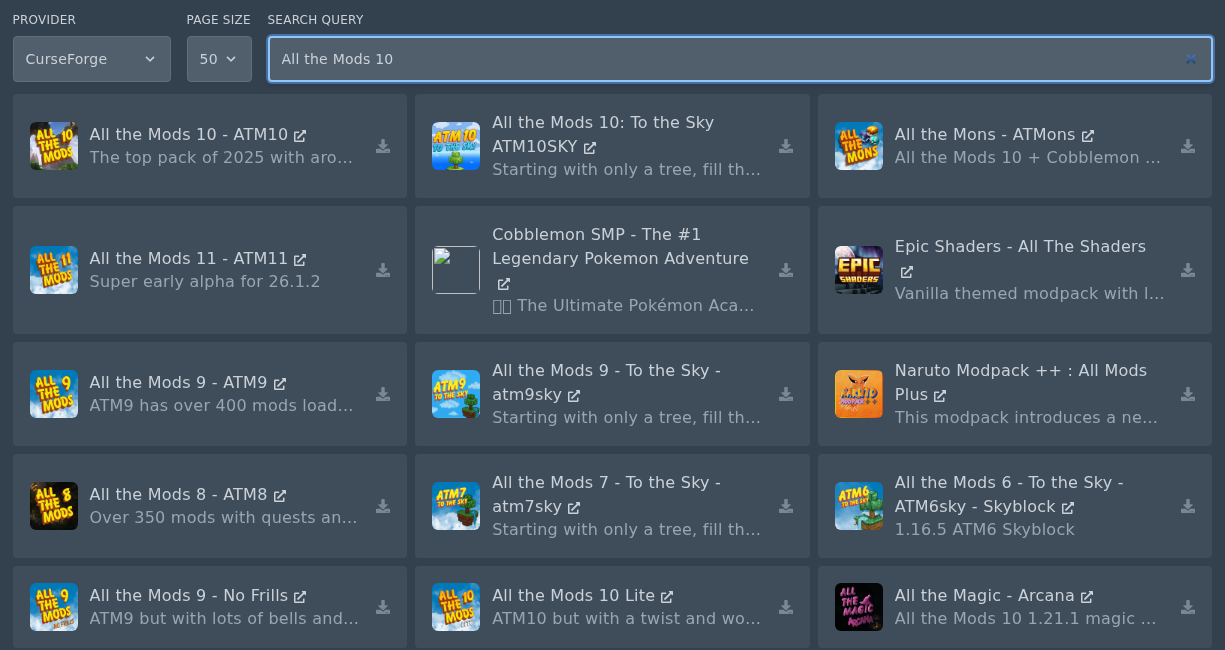Click the Epic Shaders thumbnail

(859, 270)
